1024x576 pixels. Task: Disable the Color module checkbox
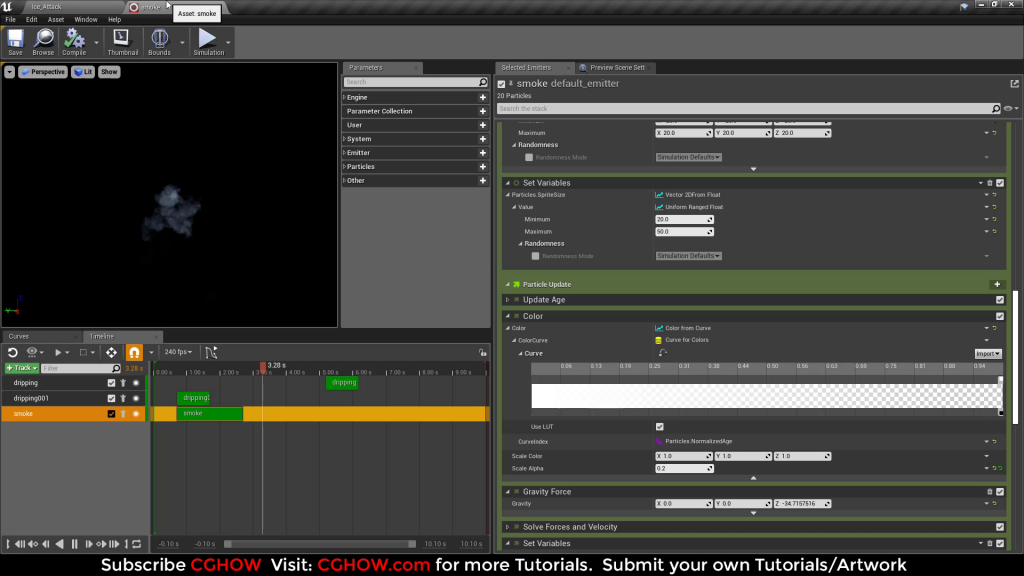1000,316
